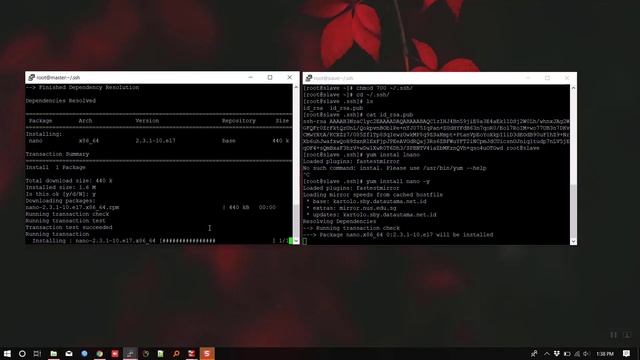Click the Installing nano progress bar line

click(159, 241)
